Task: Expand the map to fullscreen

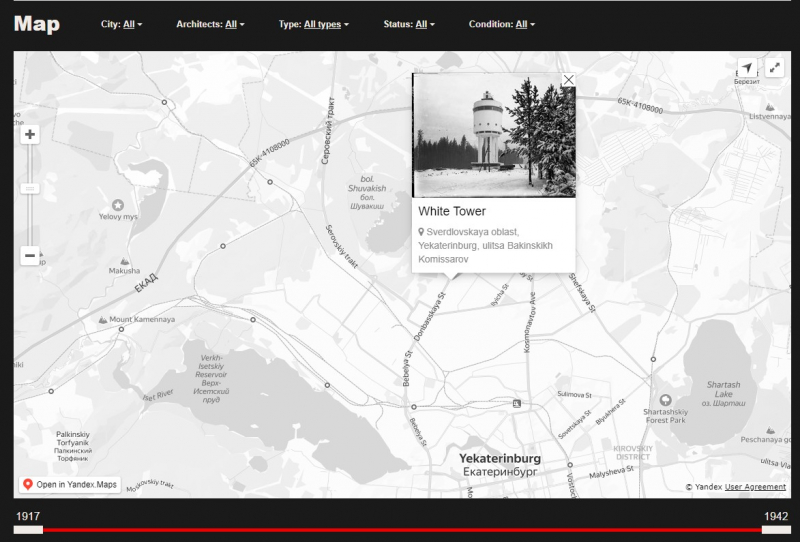Action: point(775,68)
